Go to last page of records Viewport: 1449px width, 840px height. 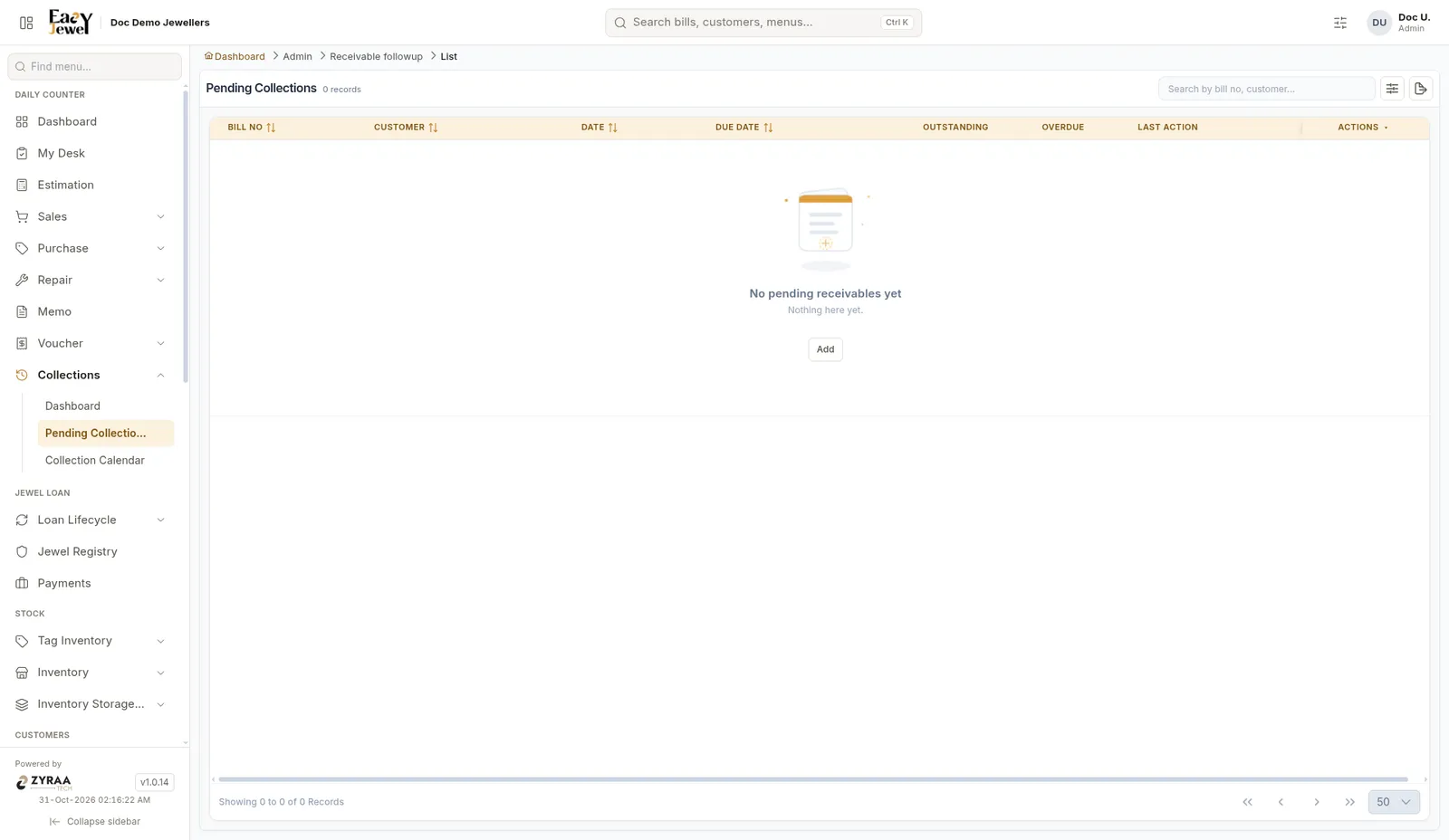pyautogui.click(x=1350, y=802)
